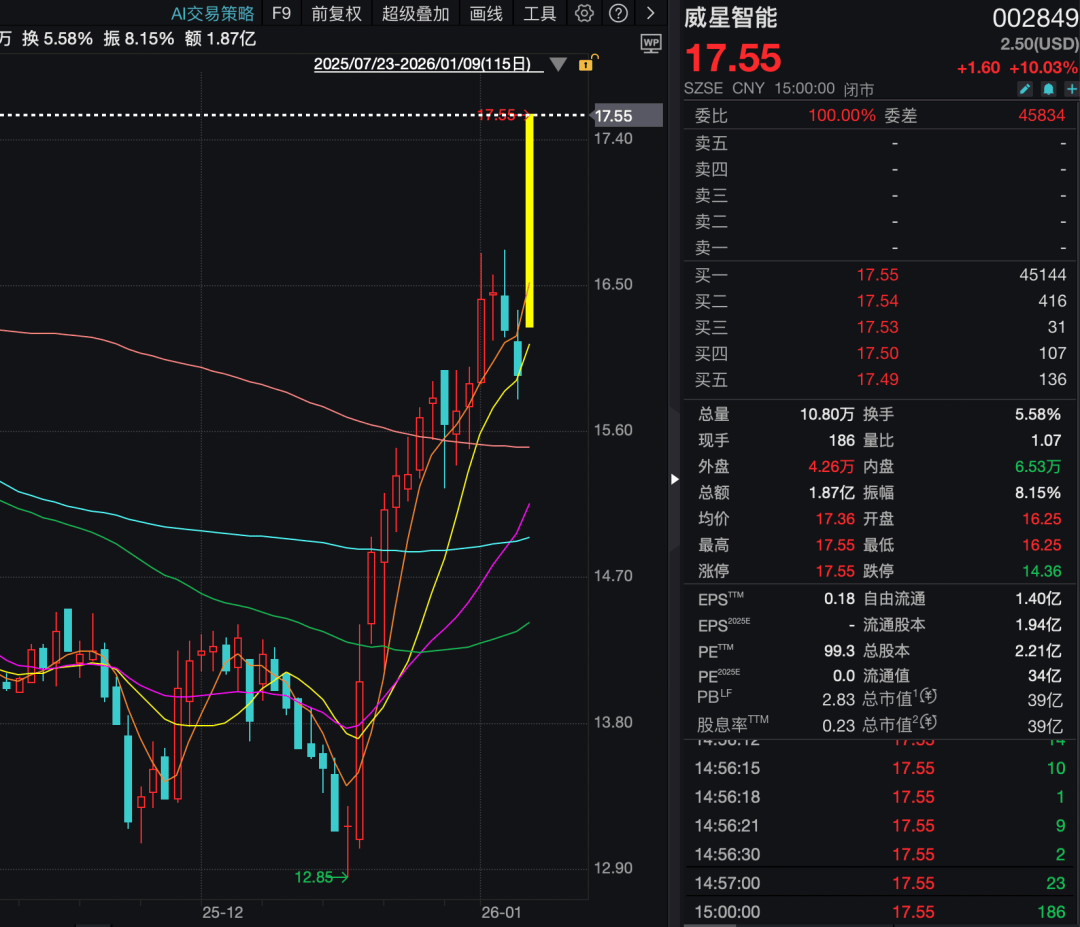Toggle the AI交易策略 strategy display
Viewport: 1080px width, 927px height.
click(213, 14)
